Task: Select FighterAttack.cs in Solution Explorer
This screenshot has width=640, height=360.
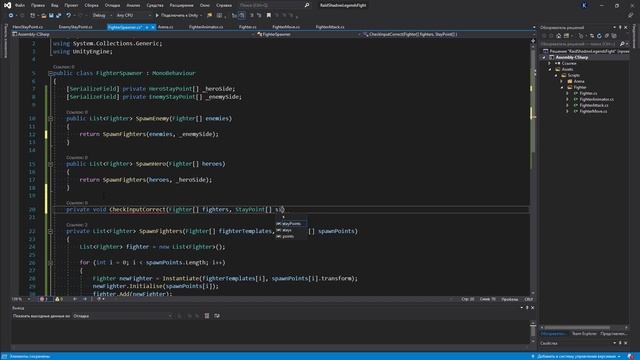Action: [x=594, y=105]
